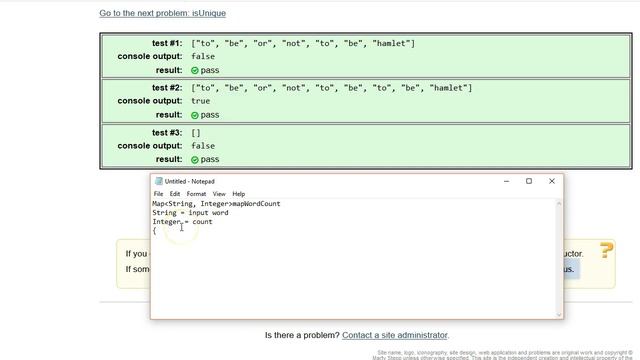Click test #3 empty array text
The width and height of the screenshot is (640, 360).
tap(196, 133)
